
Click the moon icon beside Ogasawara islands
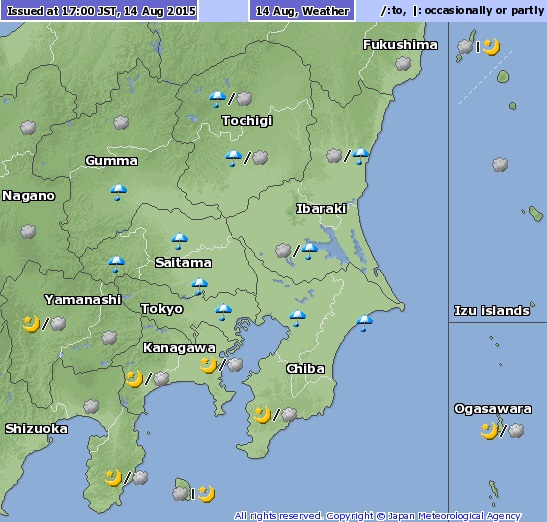489,431
